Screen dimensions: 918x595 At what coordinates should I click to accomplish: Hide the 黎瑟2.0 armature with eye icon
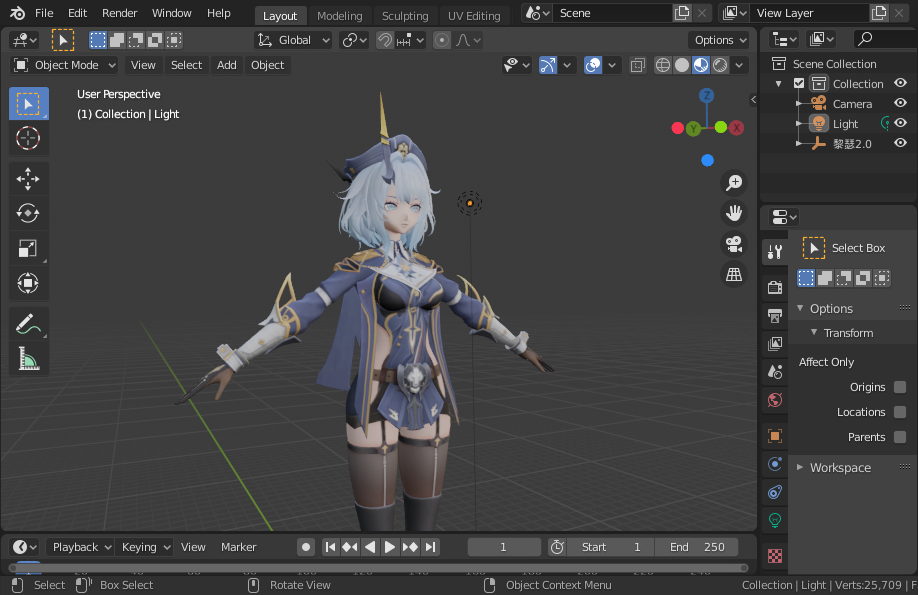coord(900,143)
